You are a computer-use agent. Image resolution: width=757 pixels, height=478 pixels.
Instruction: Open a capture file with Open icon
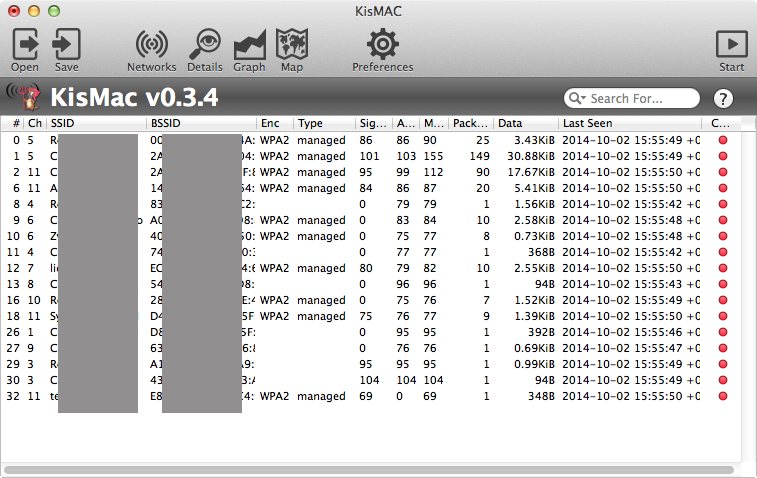(25, 44)
